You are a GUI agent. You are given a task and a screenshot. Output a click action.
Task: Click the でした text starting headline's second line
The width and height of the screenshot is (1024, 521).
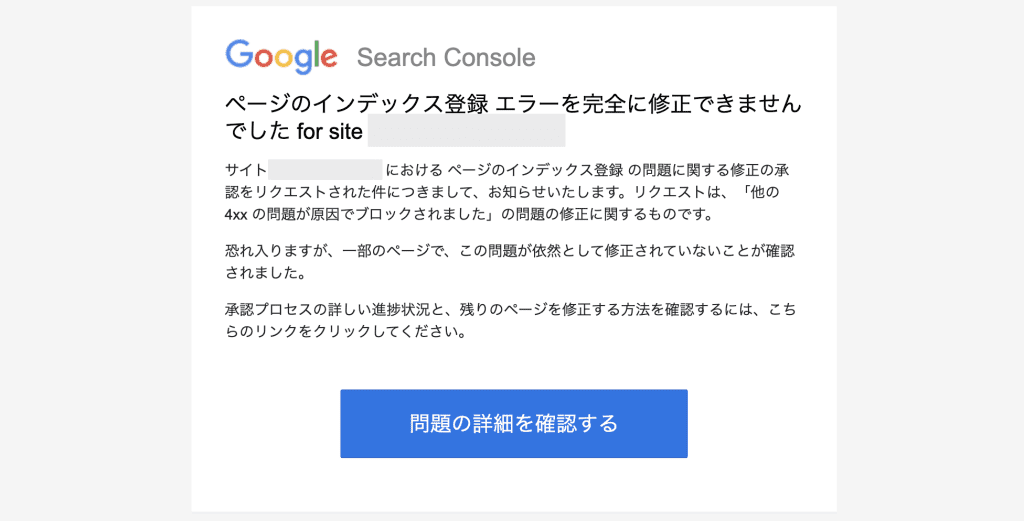point(257,132)
